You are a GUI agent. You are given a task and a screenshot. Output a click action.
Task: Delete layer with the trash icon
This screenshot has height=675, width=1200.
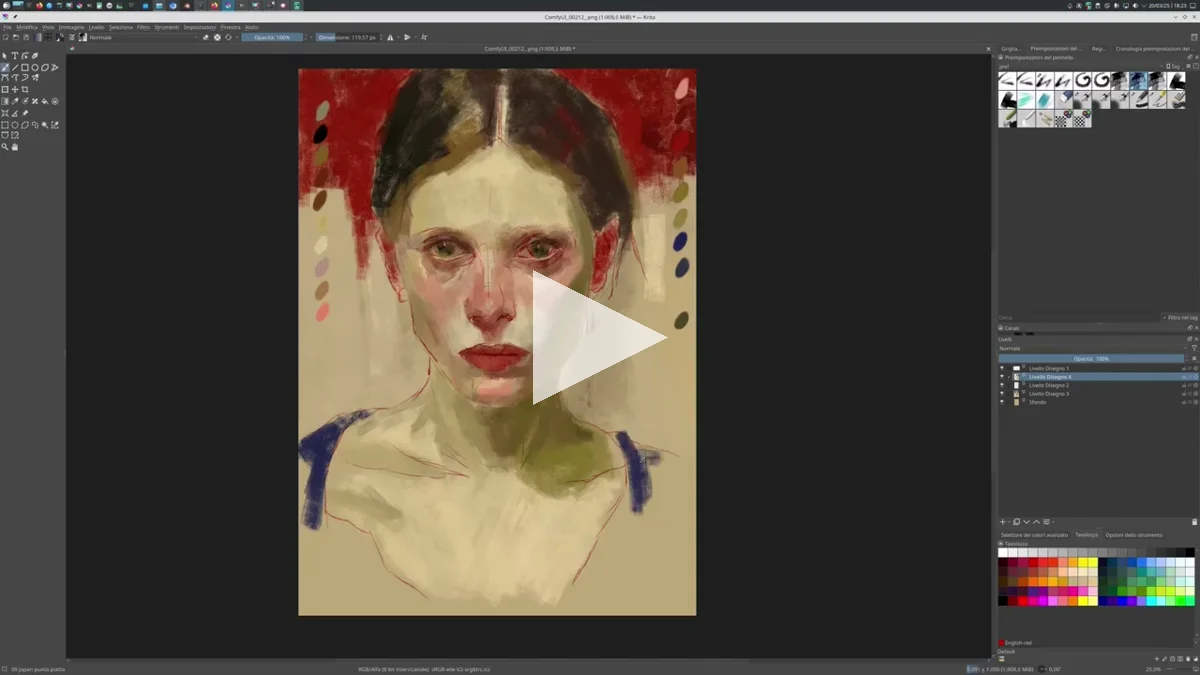tap(1194, 522)
